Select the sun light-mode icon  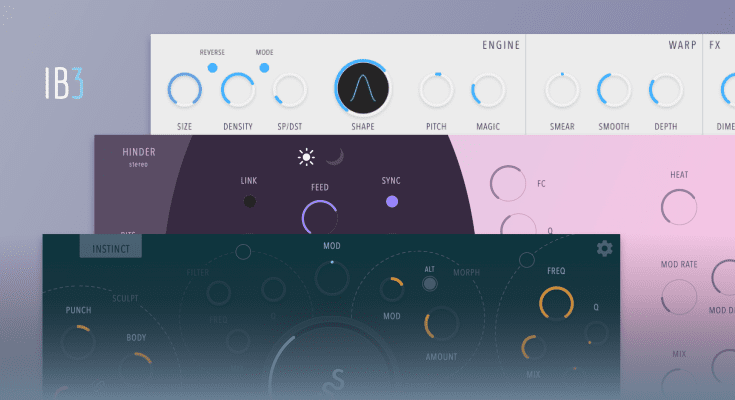306,157
